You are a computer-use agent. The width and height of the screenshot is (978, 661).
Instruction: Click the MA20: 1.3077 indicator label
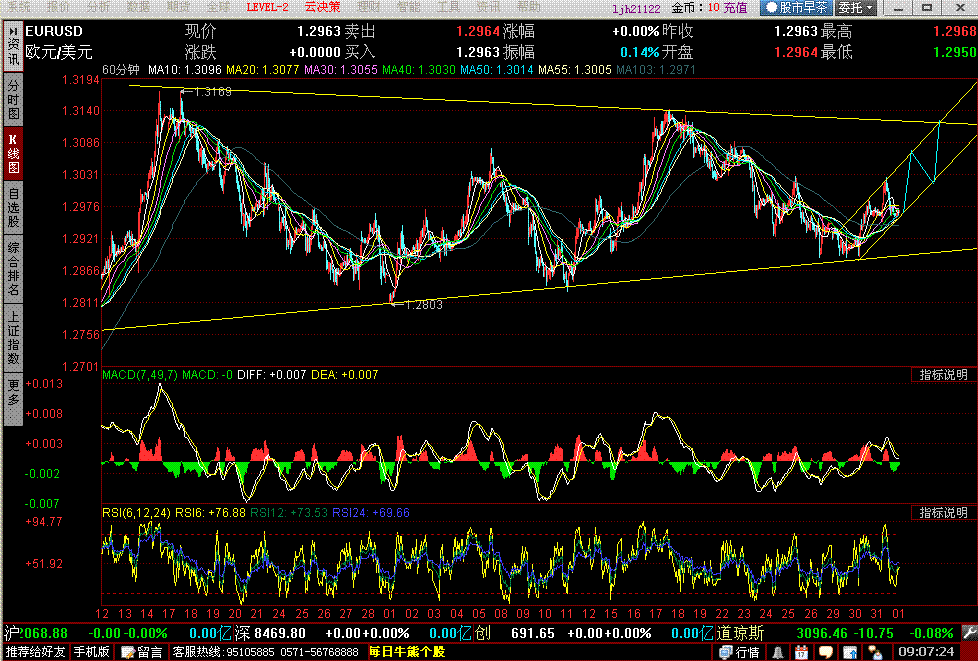tap(264, 70)
